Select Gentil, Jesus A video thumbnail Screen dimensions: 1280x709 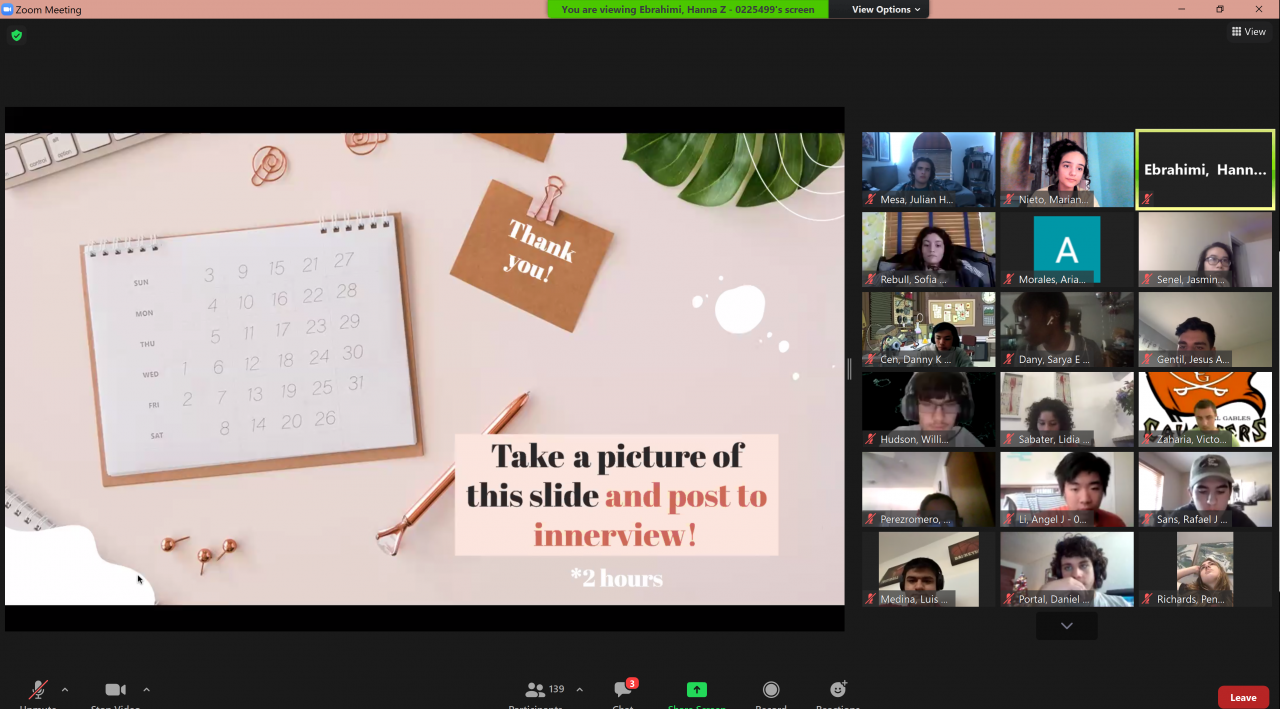(x=1205, y=330)
